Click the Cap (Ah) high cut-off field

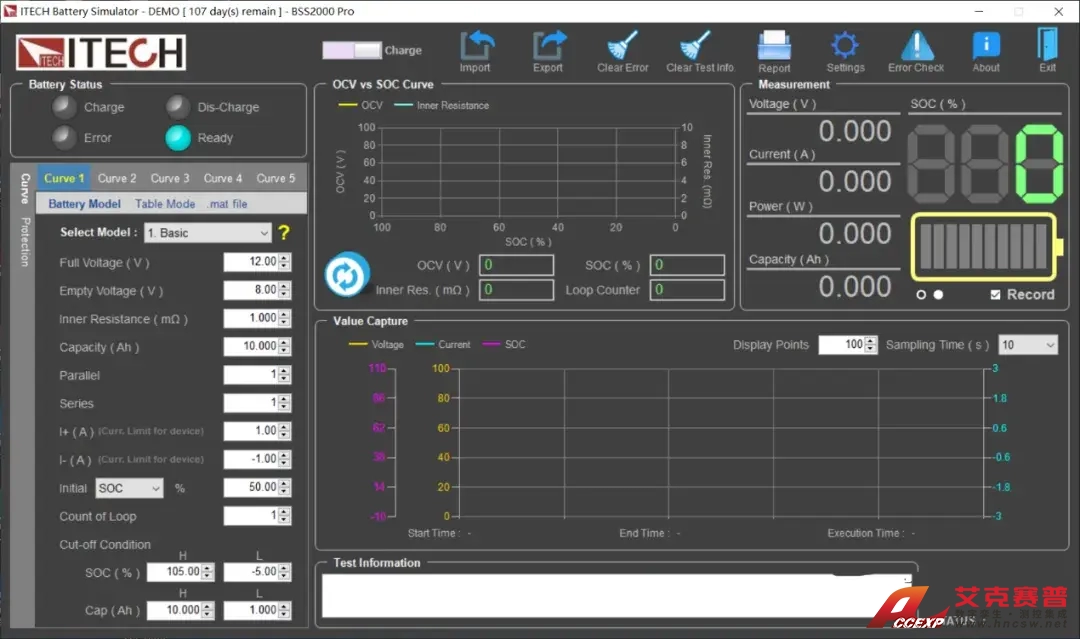coord(180,610)
